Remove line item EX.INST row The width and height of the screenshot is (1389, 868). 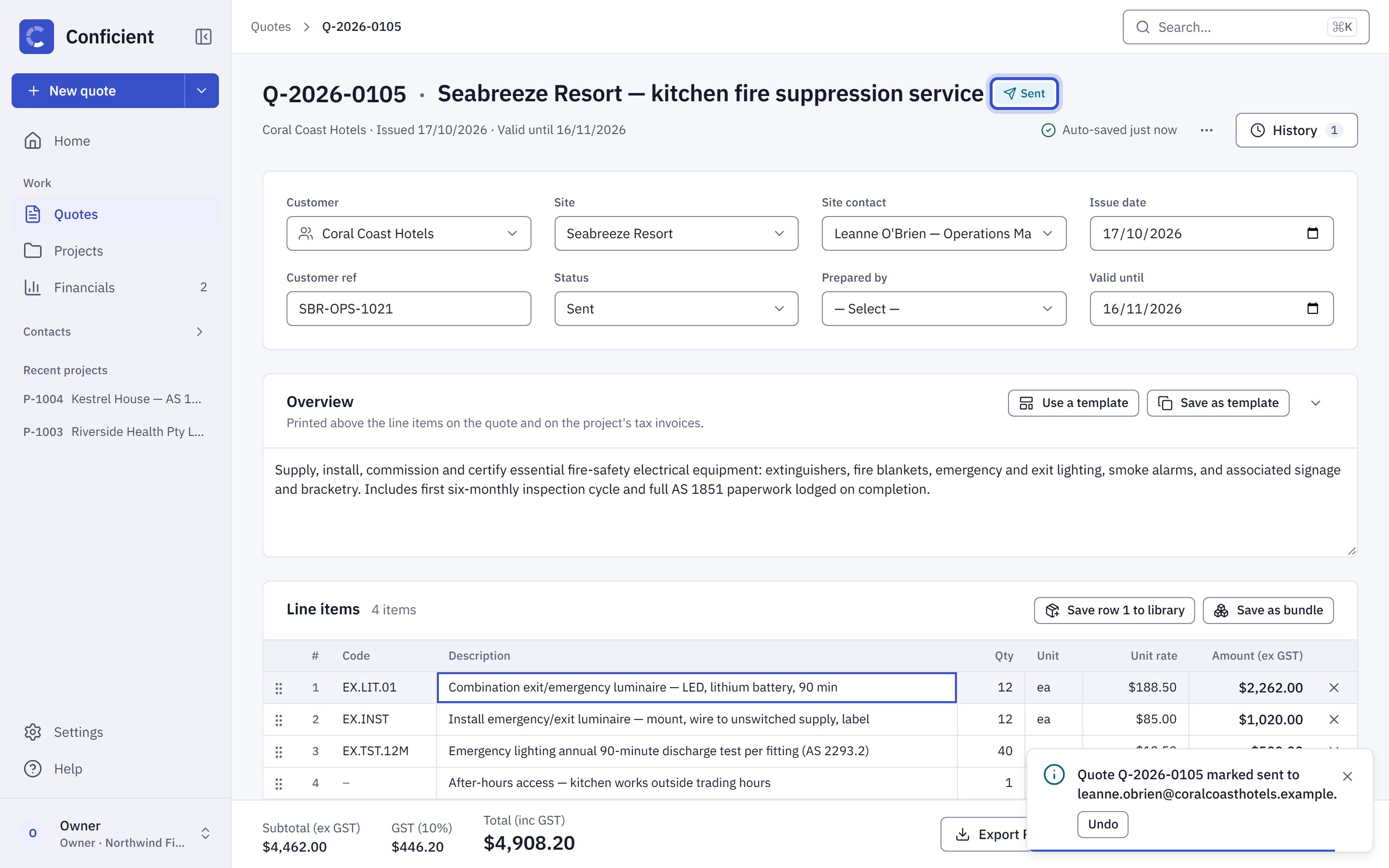1334,719
